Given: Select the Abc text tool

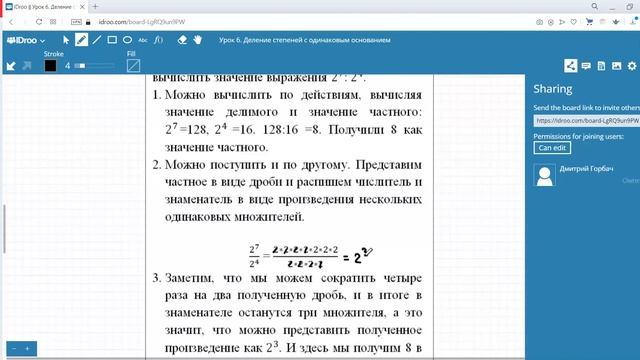Looking at the screenshot, I should point(143,40).
